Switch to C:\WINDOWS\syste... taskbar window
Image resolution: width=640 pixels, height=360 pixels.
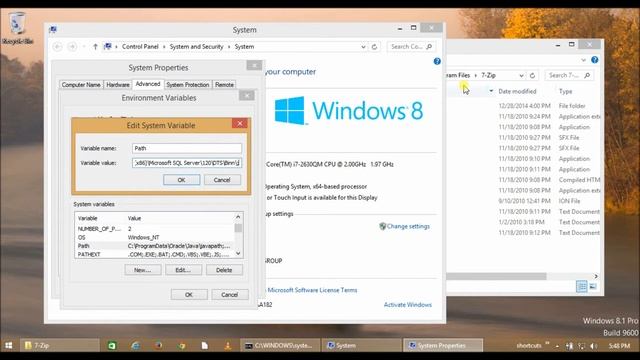[280, 346]
